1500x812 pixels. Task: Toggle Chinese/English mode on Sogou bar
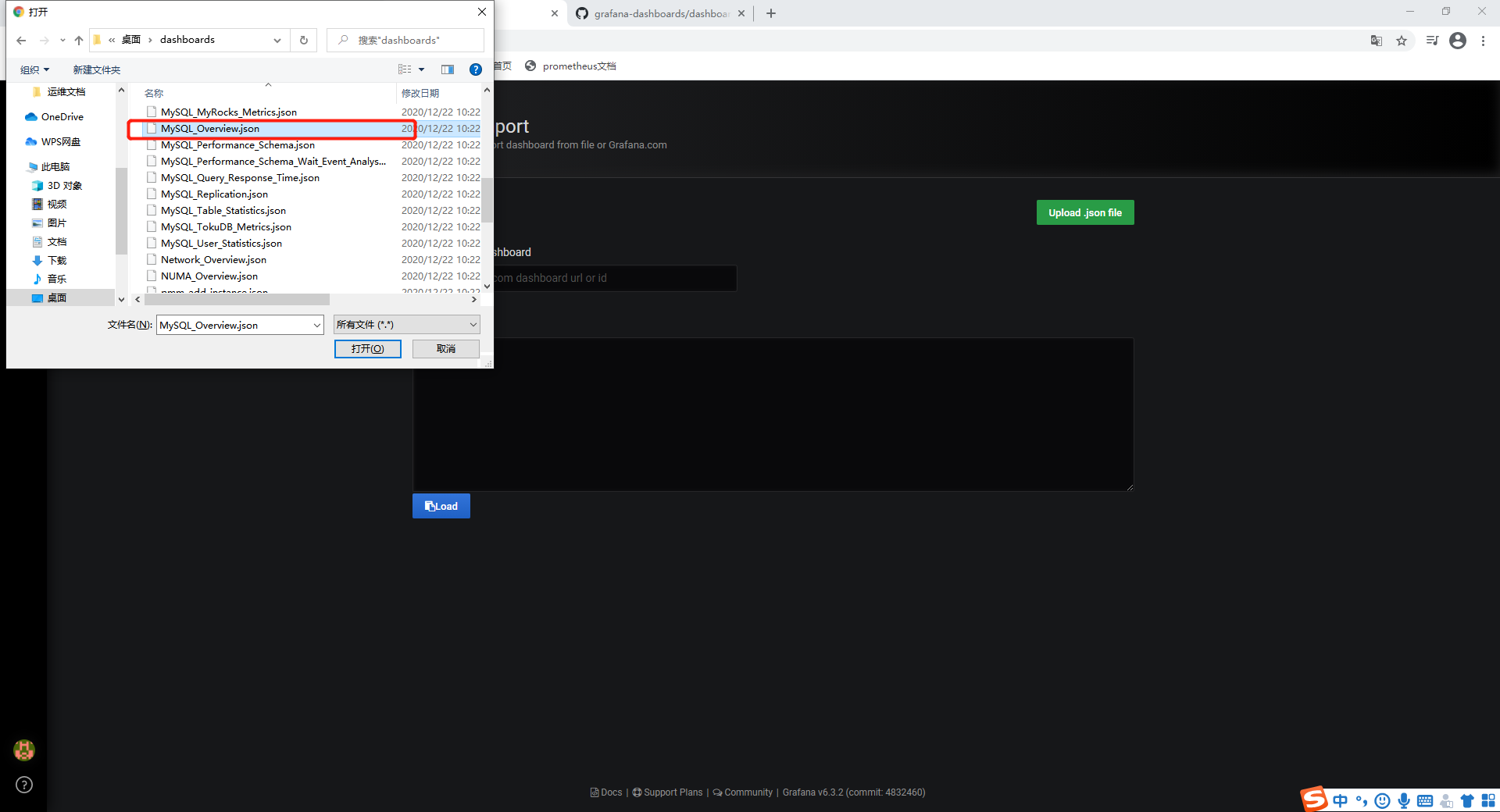point(1341,800)
